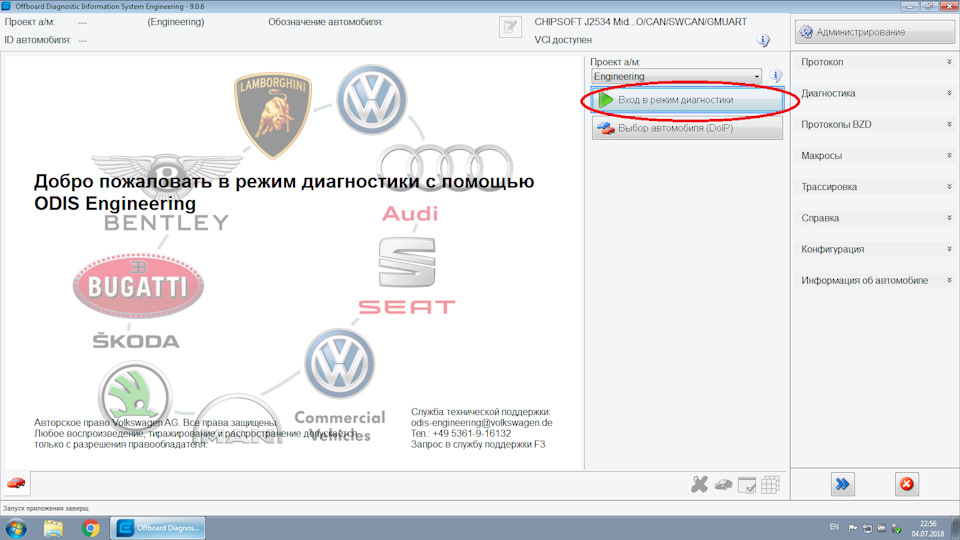Expand the Конфигурация section

coord(876,249)
